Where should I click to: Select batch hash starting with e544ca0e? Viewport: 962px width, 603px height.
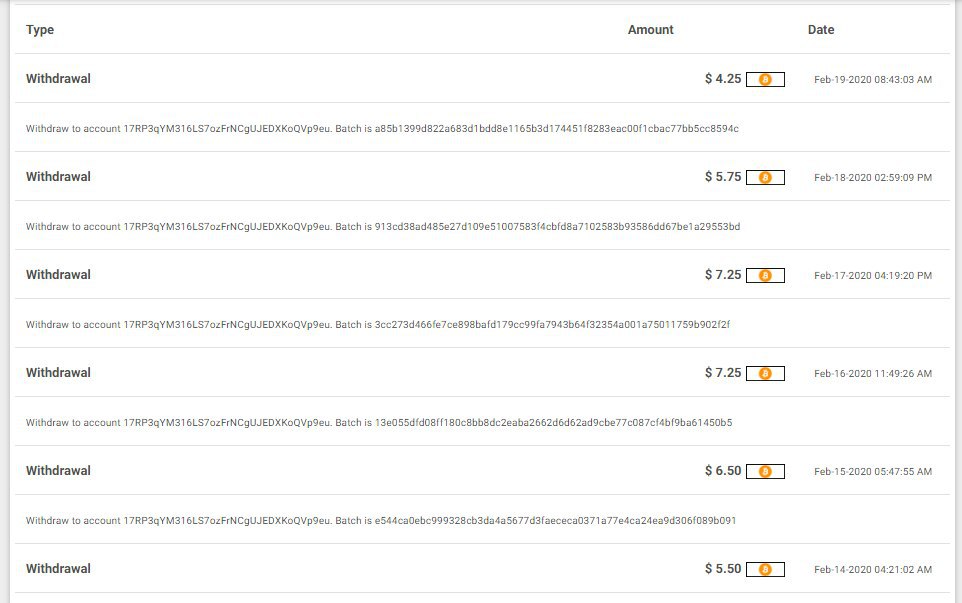click(555, 521)
